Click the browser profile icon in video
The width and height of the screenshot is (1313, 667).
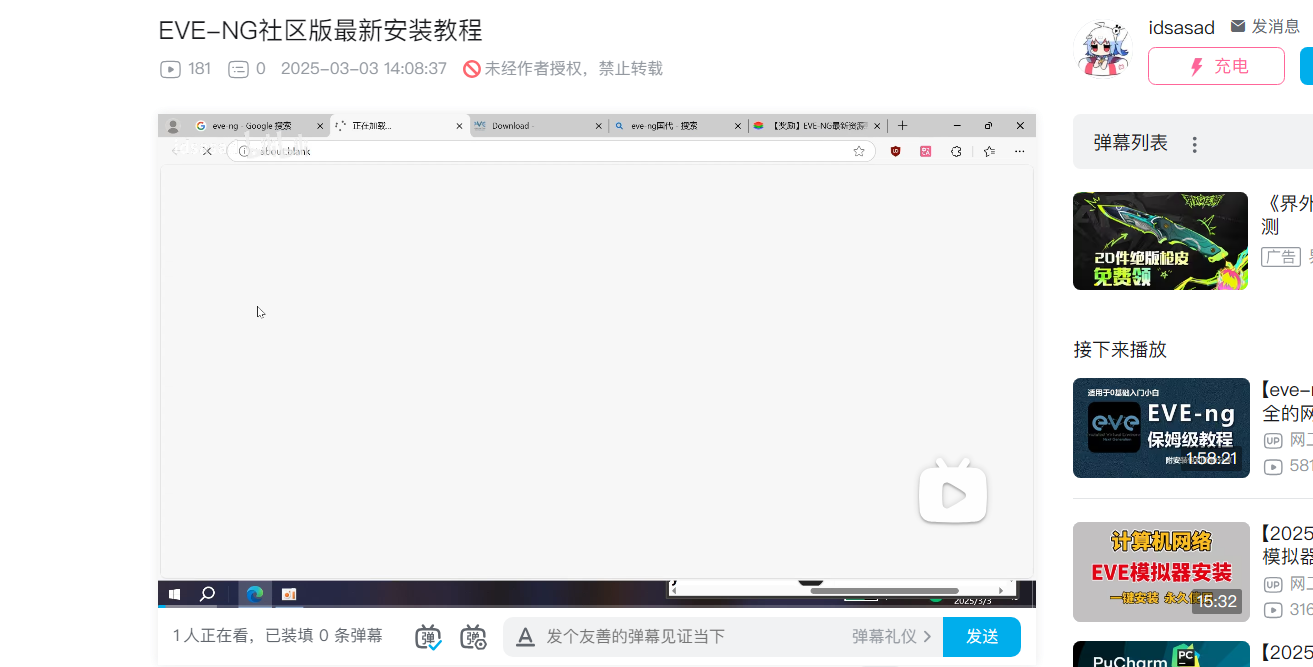pos(173,126)
